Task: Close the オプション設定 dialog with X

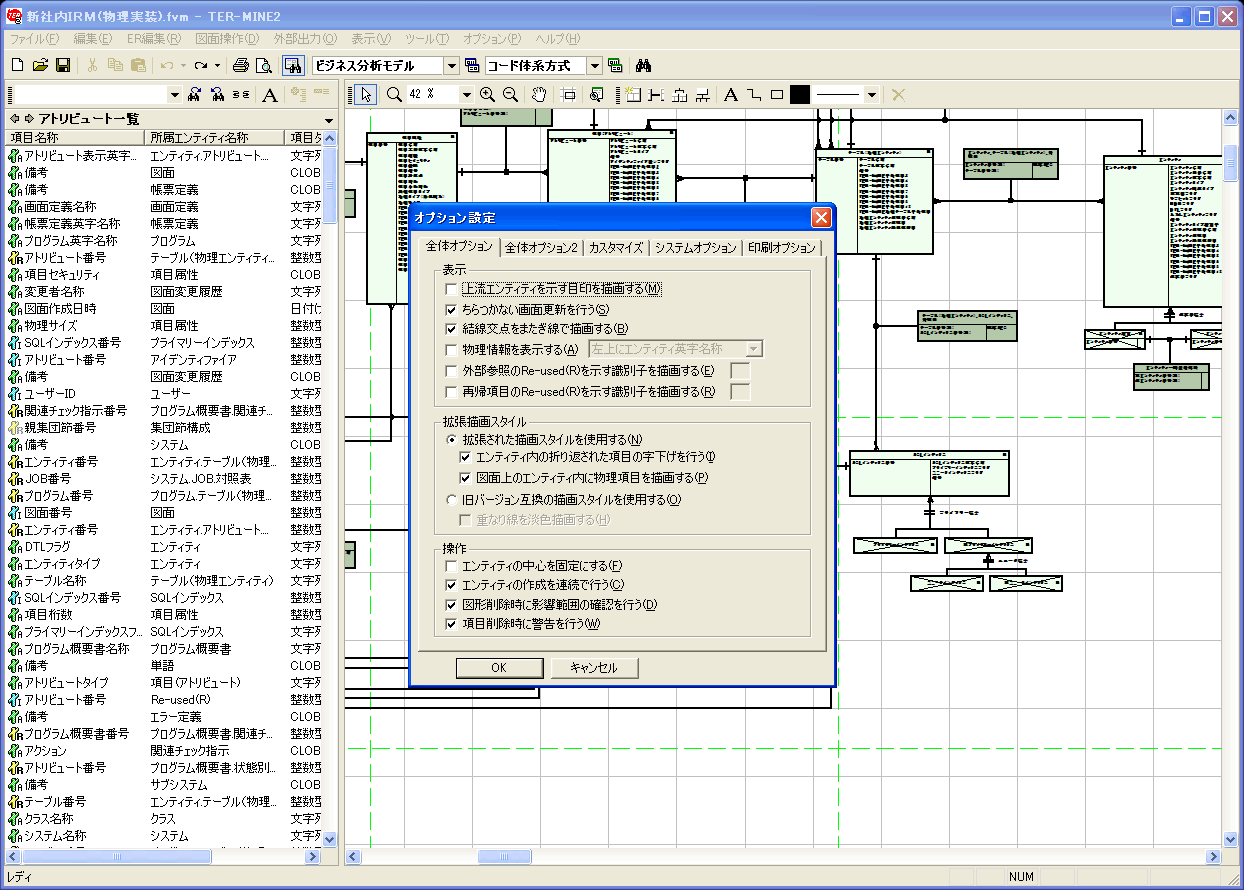Action: (x=821, y=217)
